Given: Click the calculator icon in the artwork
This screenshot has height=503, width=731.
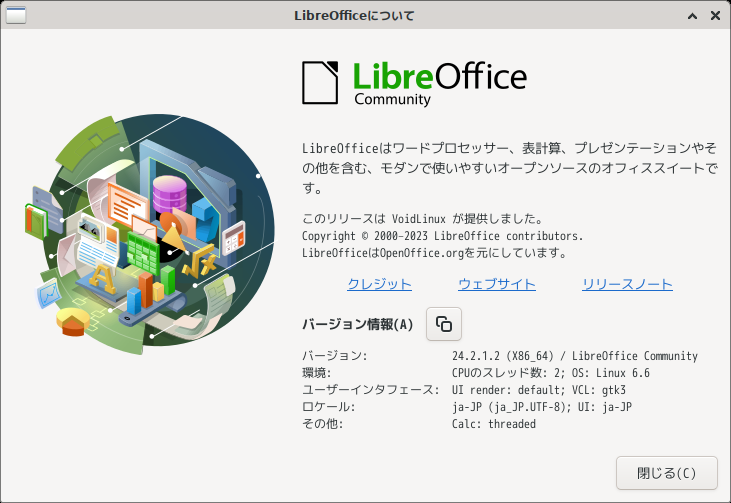Looking at the screenshot, I should pos(234,238).
